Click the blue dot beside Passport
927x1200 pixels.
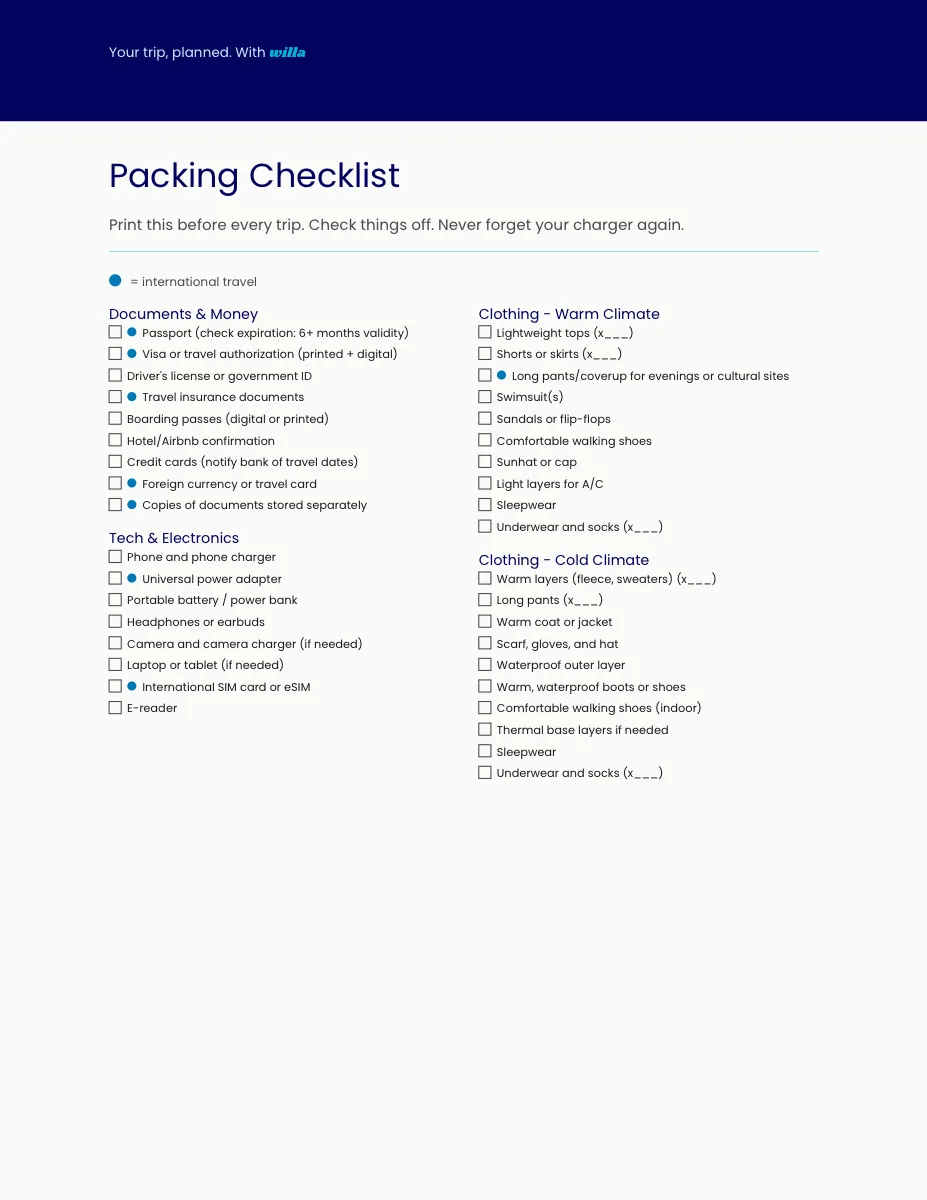132,332
